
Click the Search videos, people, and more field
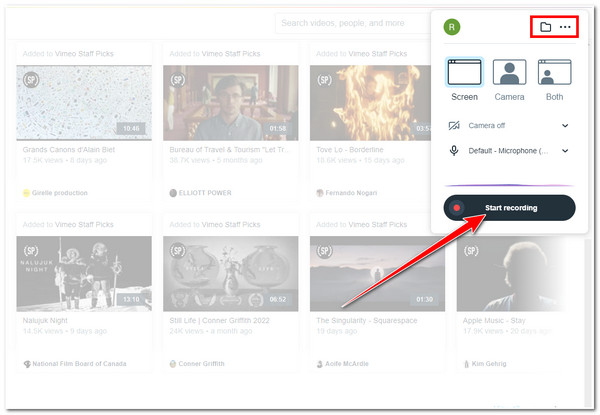[352, 23]
